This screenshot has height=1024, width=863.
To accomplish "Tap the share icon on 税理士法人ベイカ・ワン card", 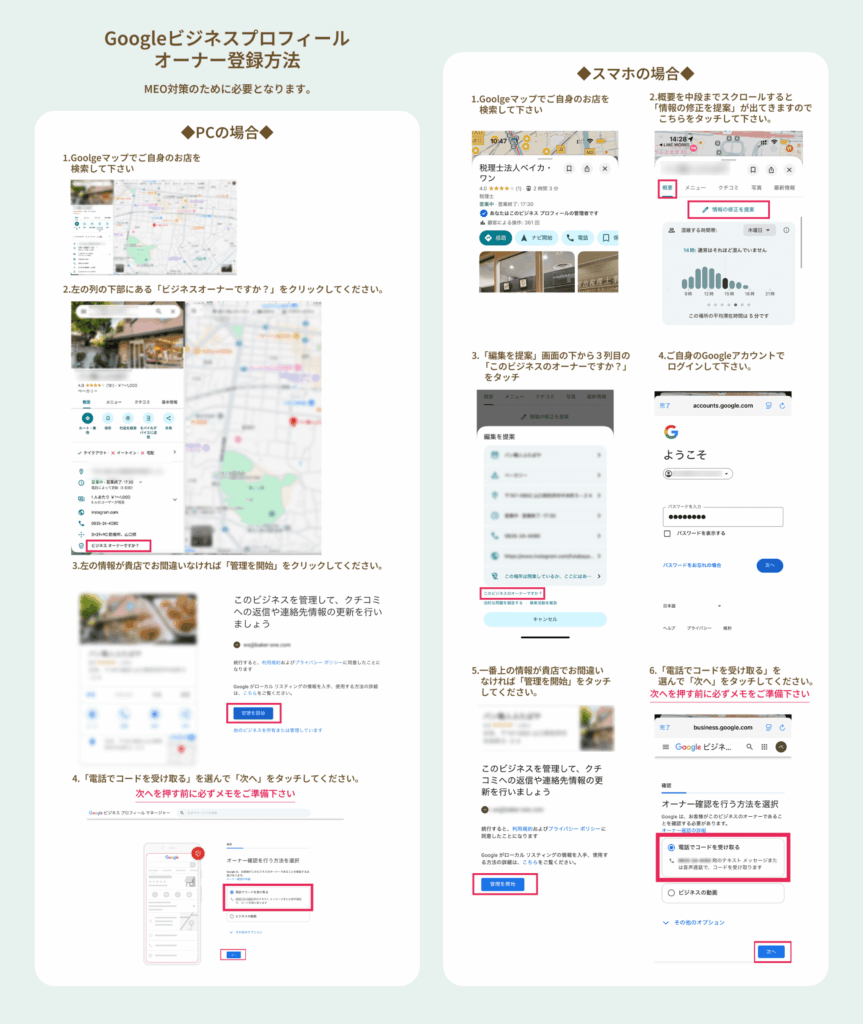I will coord(586,169).
